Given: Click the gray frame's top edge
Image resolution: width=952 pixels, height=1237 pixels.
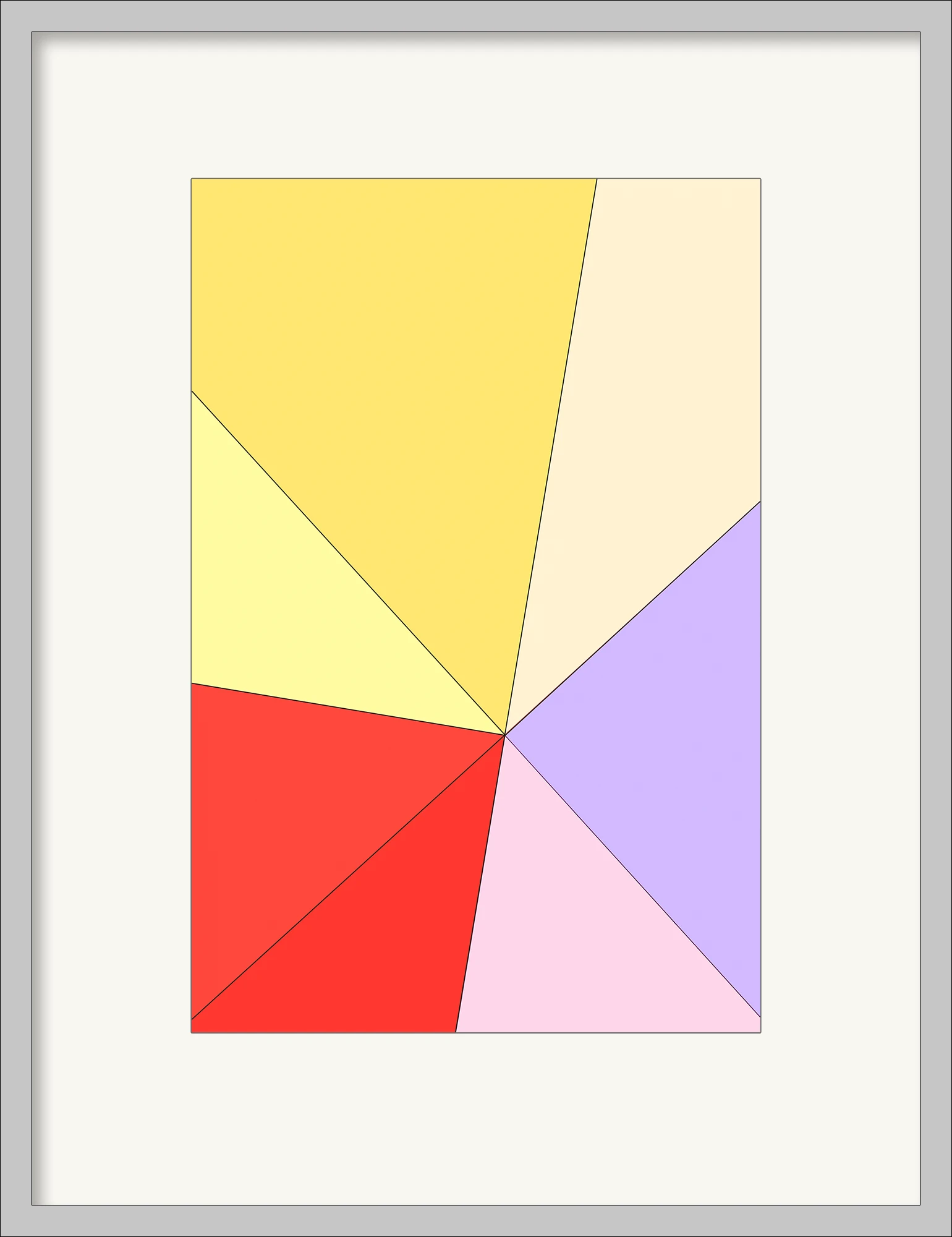Looking at the screenshot, I should pyautogui.click(x=476, y=15).
